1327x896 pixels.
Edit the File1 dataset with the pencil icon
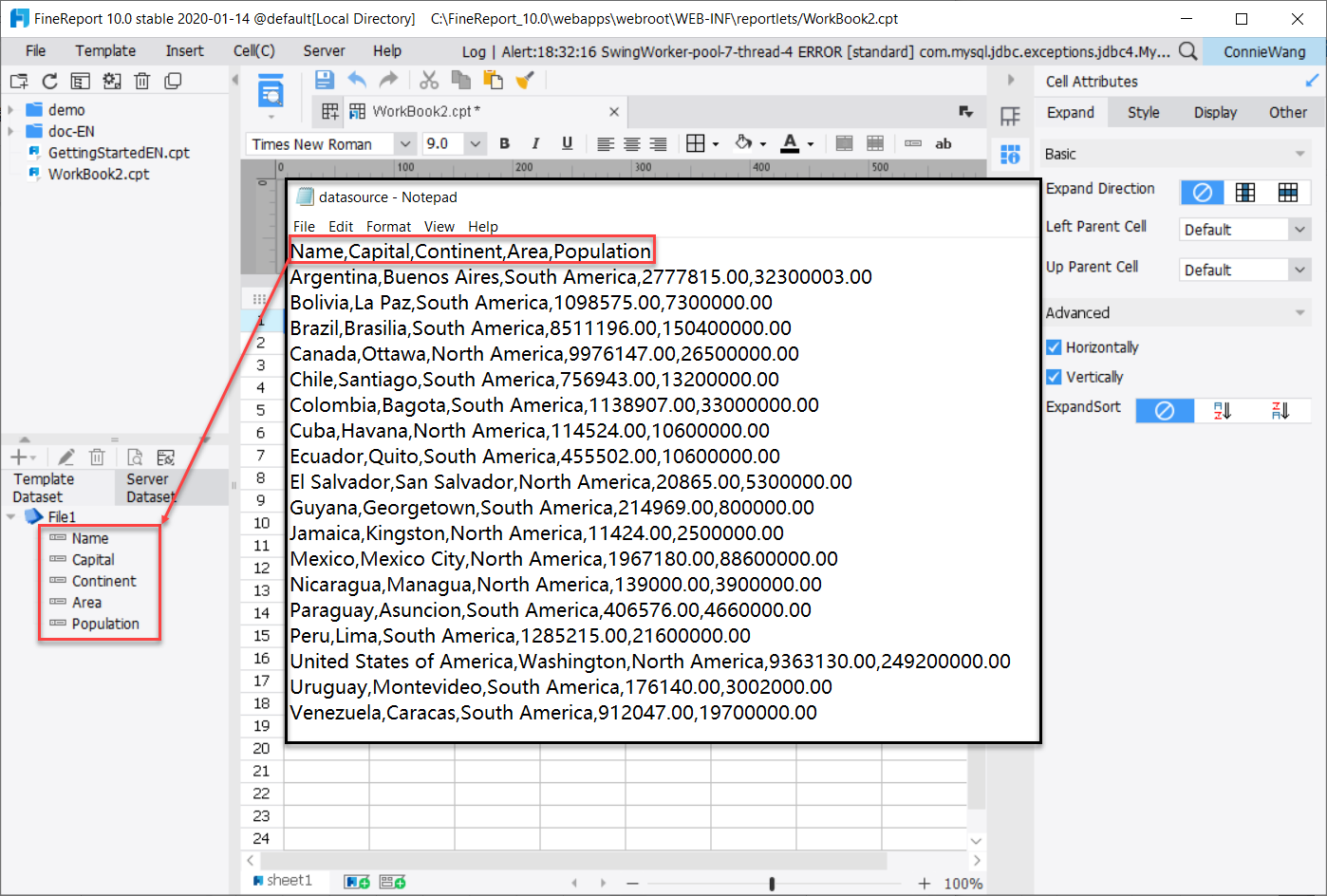click(65, 457)
